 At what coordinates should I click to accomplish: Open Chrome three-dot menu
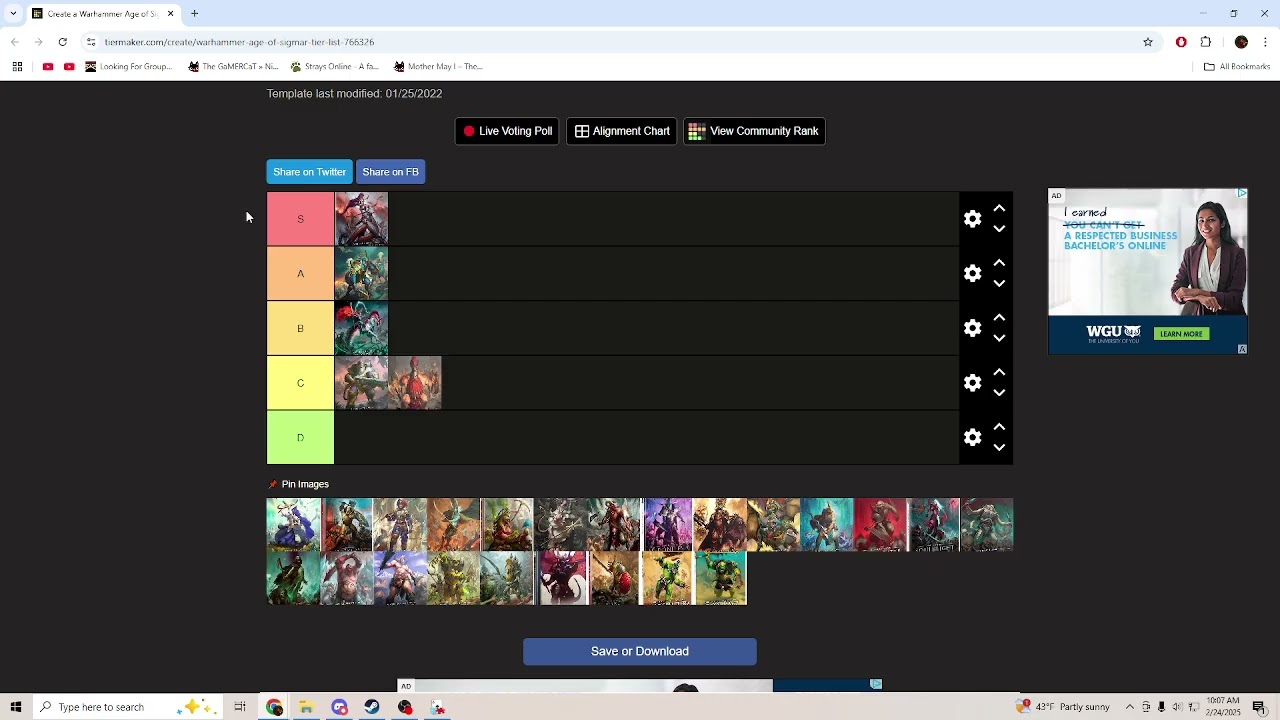[x=1266, y=42]
